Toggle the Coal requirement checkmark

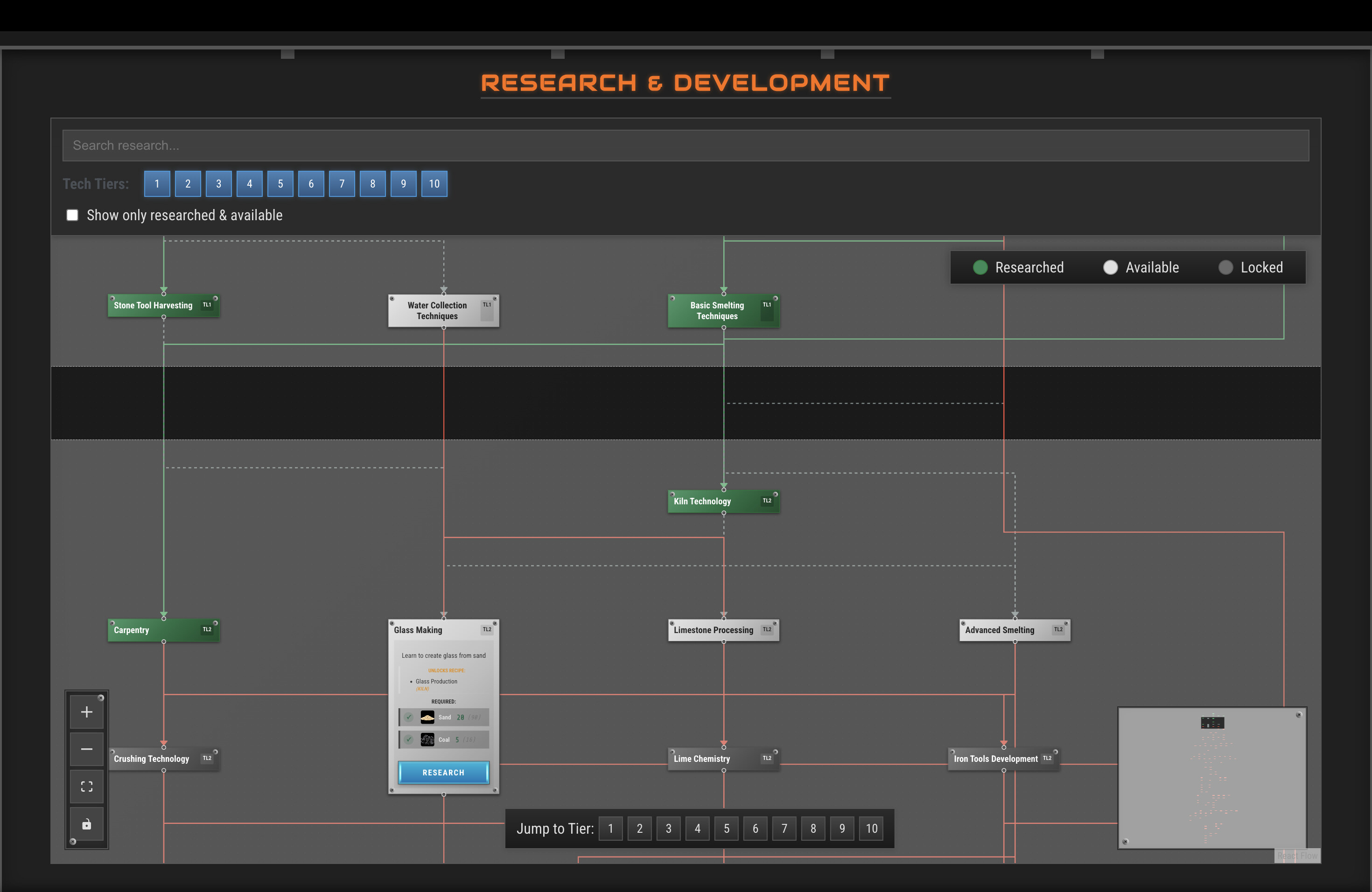(x=409, y=739)
